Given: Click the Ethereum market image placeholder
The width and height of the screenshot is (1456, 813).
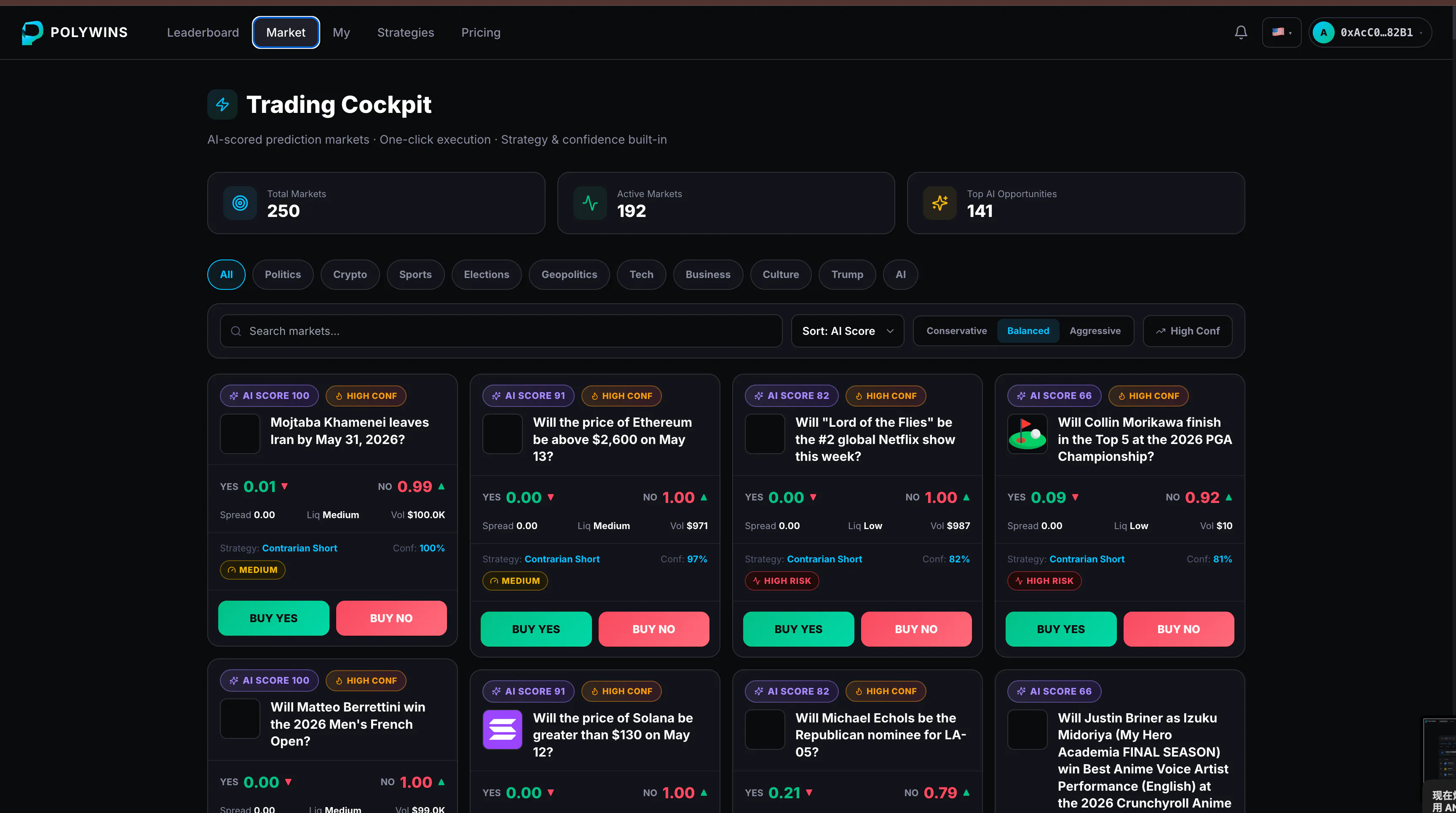Looking at the screenshot, I should [x=503, y=434].
